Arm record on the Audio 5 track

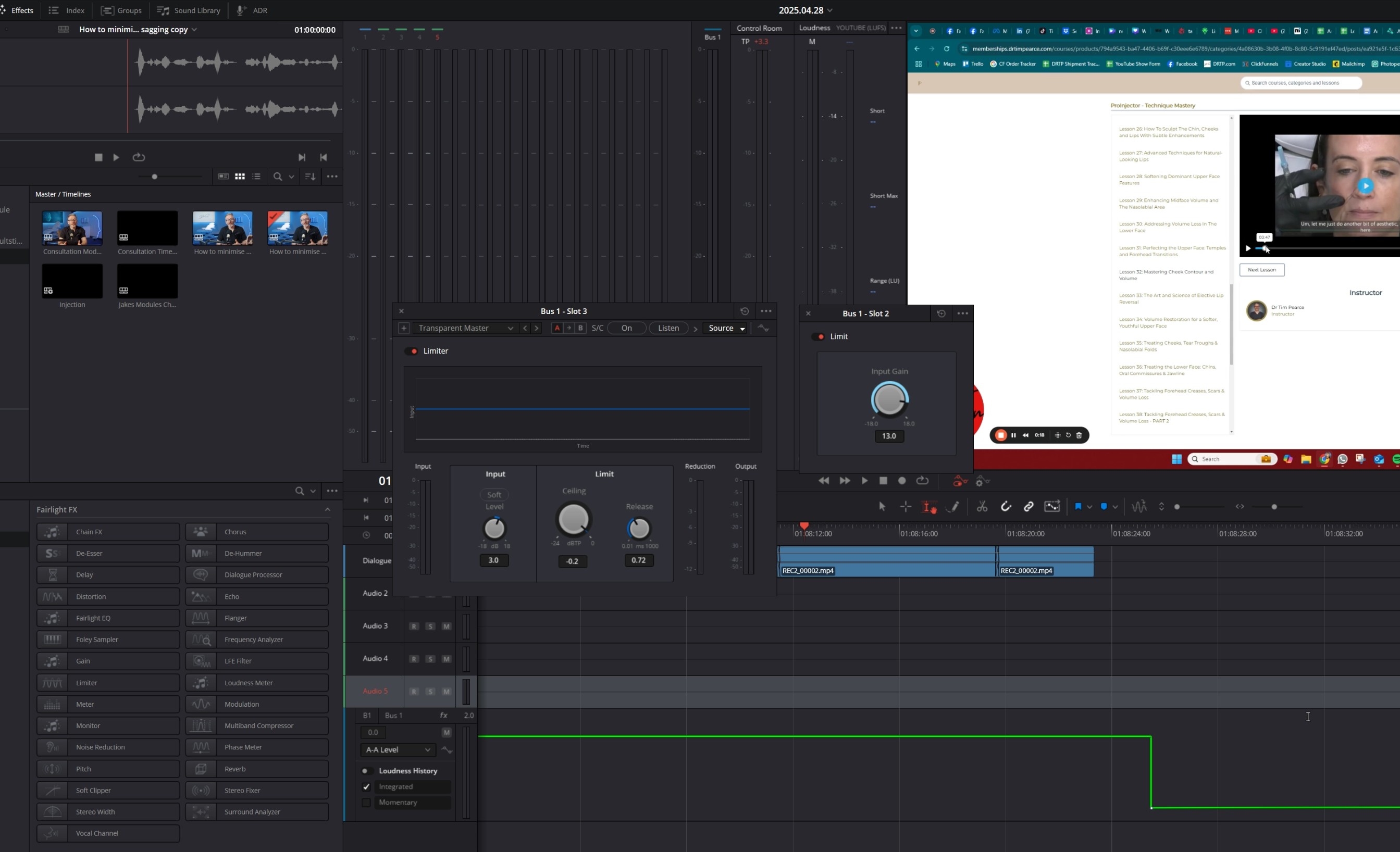pos(414,692)
